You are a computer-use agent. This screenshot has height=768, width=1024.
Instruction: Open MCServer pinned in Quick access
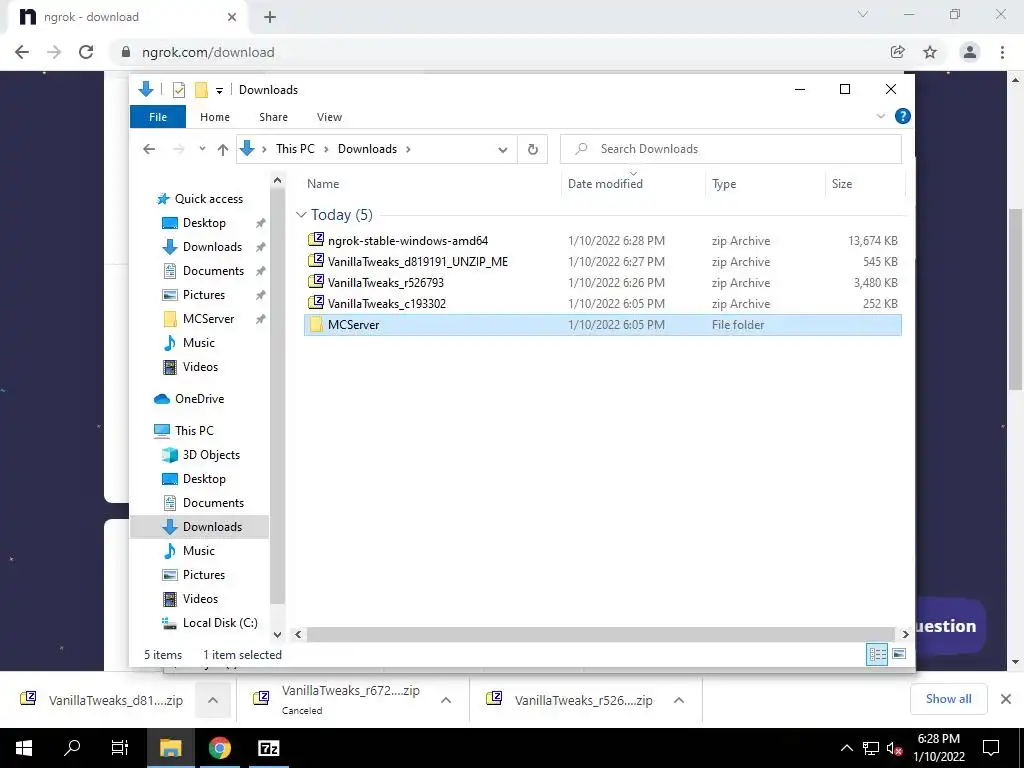pyautogui.click(x=208, y=319)
